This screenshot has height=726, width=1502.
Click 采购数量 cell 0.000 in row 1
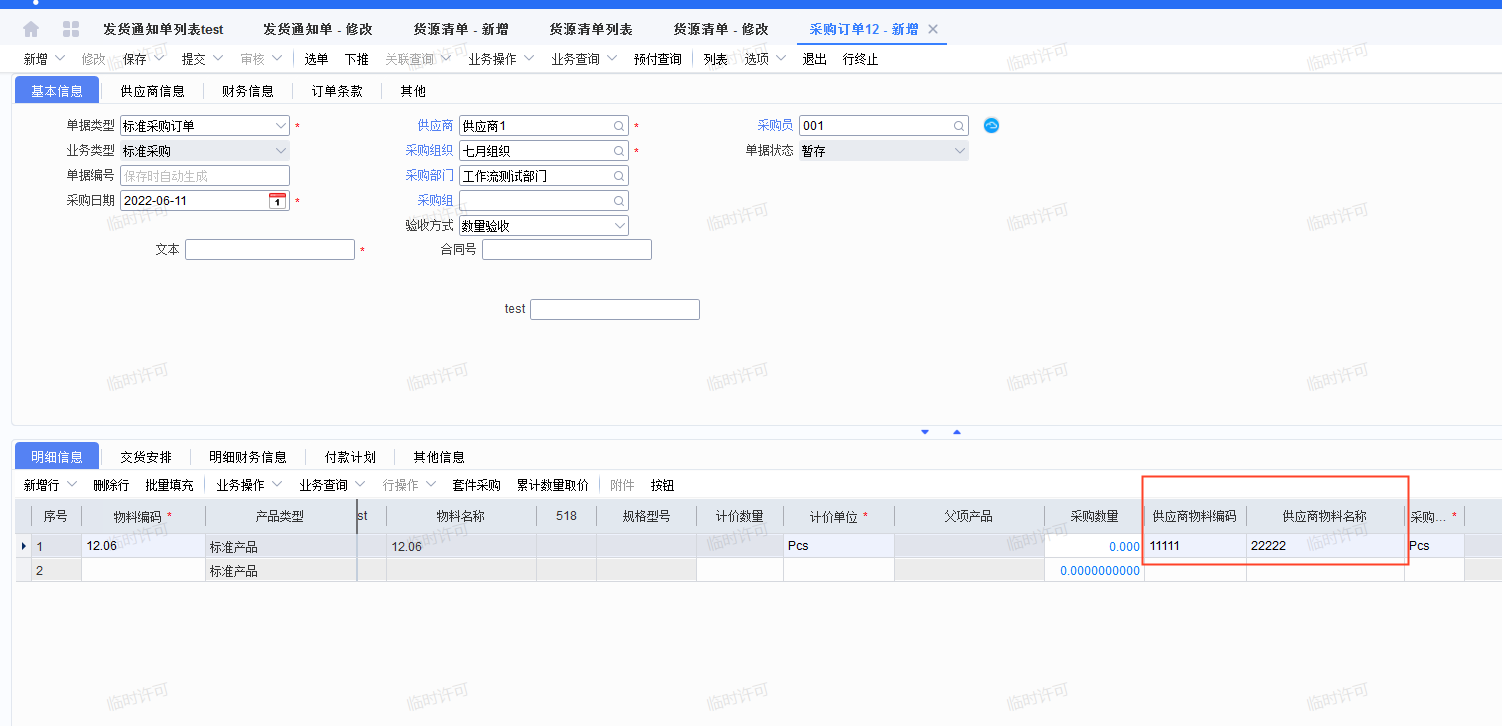pyautogui.click(x=1094, y=546)
